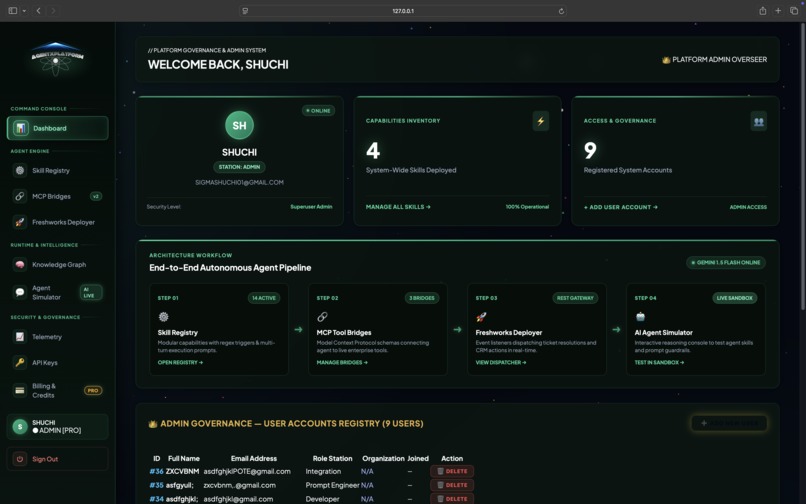Click the API Keys key icon
The width and height of the screenshot is (806, 504).
pyautogui.click(x=20, y=363)
